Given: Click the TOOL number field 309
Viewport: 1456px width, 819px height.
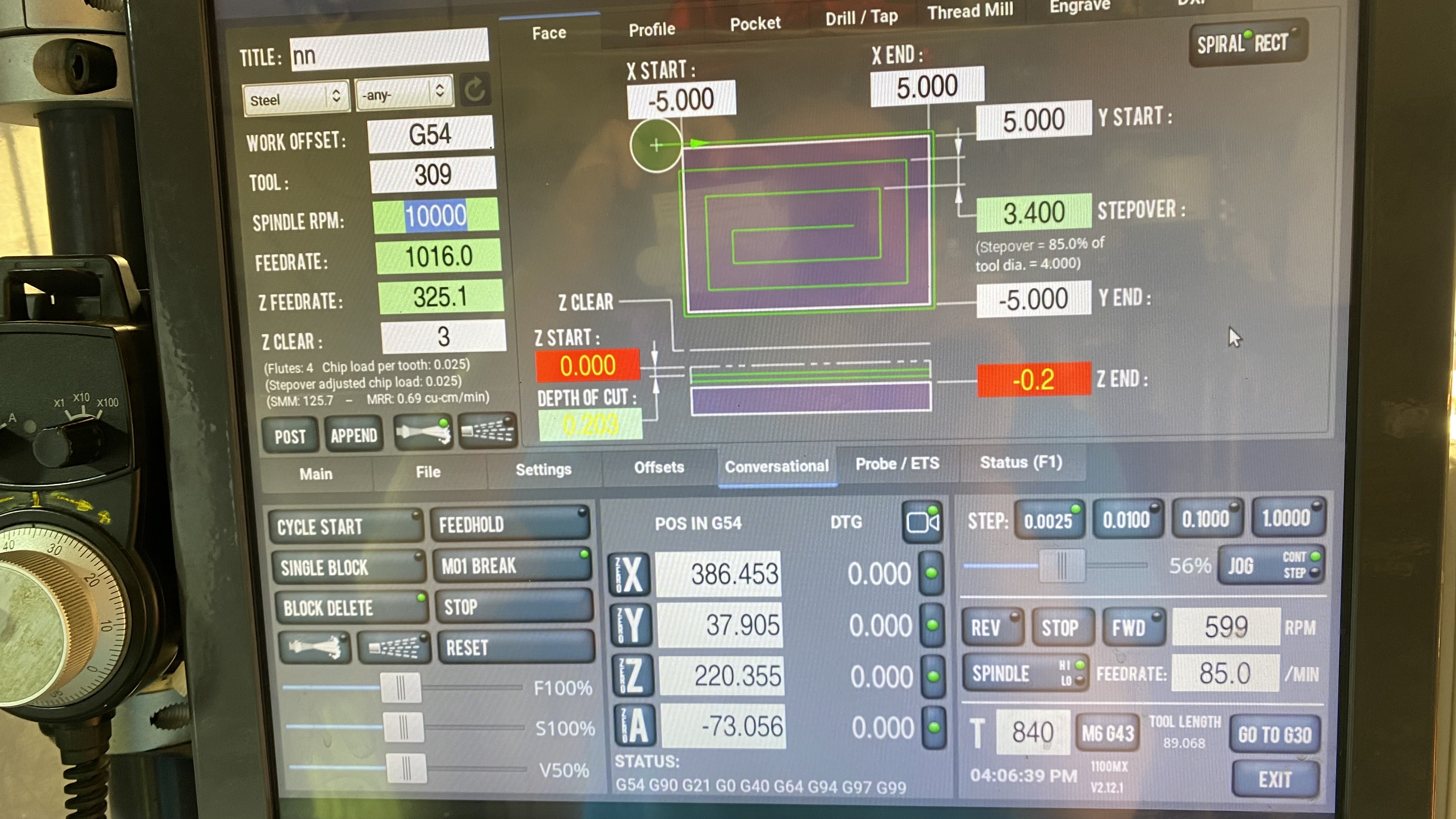Looking at the screenshot, I should pos(433,174).
